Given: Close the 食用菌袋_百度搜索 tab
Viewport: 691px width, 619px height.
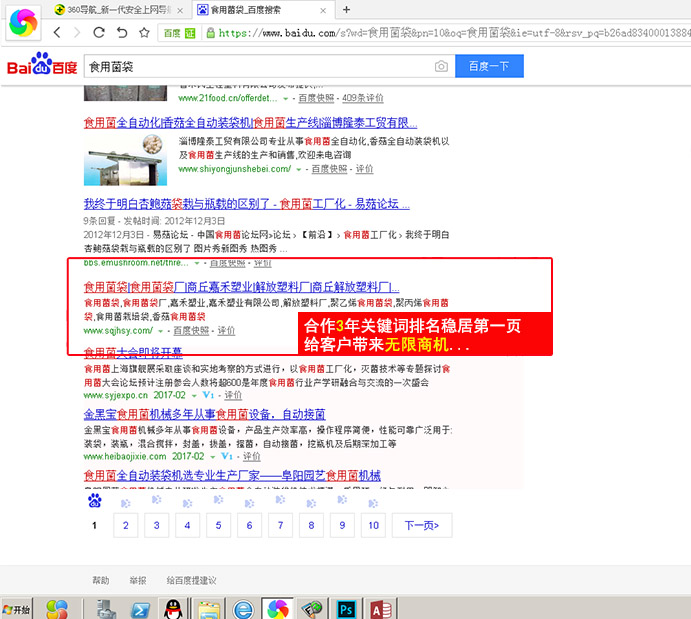Looking at the screenshot, I should coord(323,11).
